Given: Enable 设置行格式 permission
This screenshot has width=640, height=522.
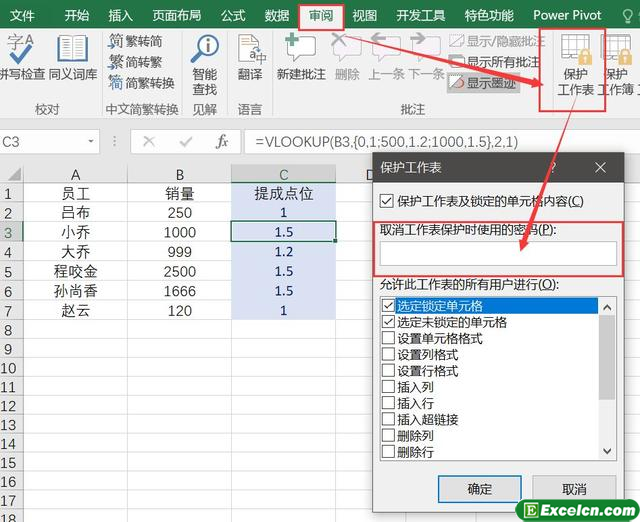Looking at the screenshot, I should click(388, 371).
